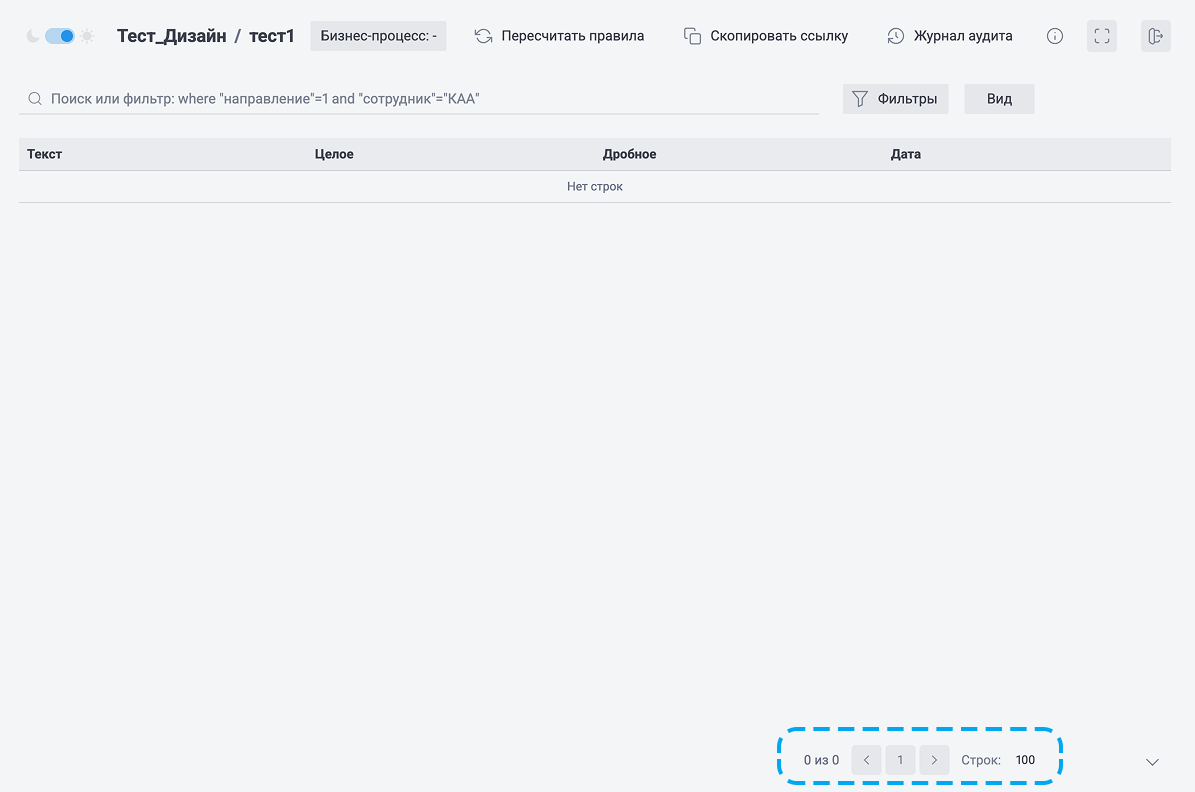Sort by the Дробное column header

[630, 154]
